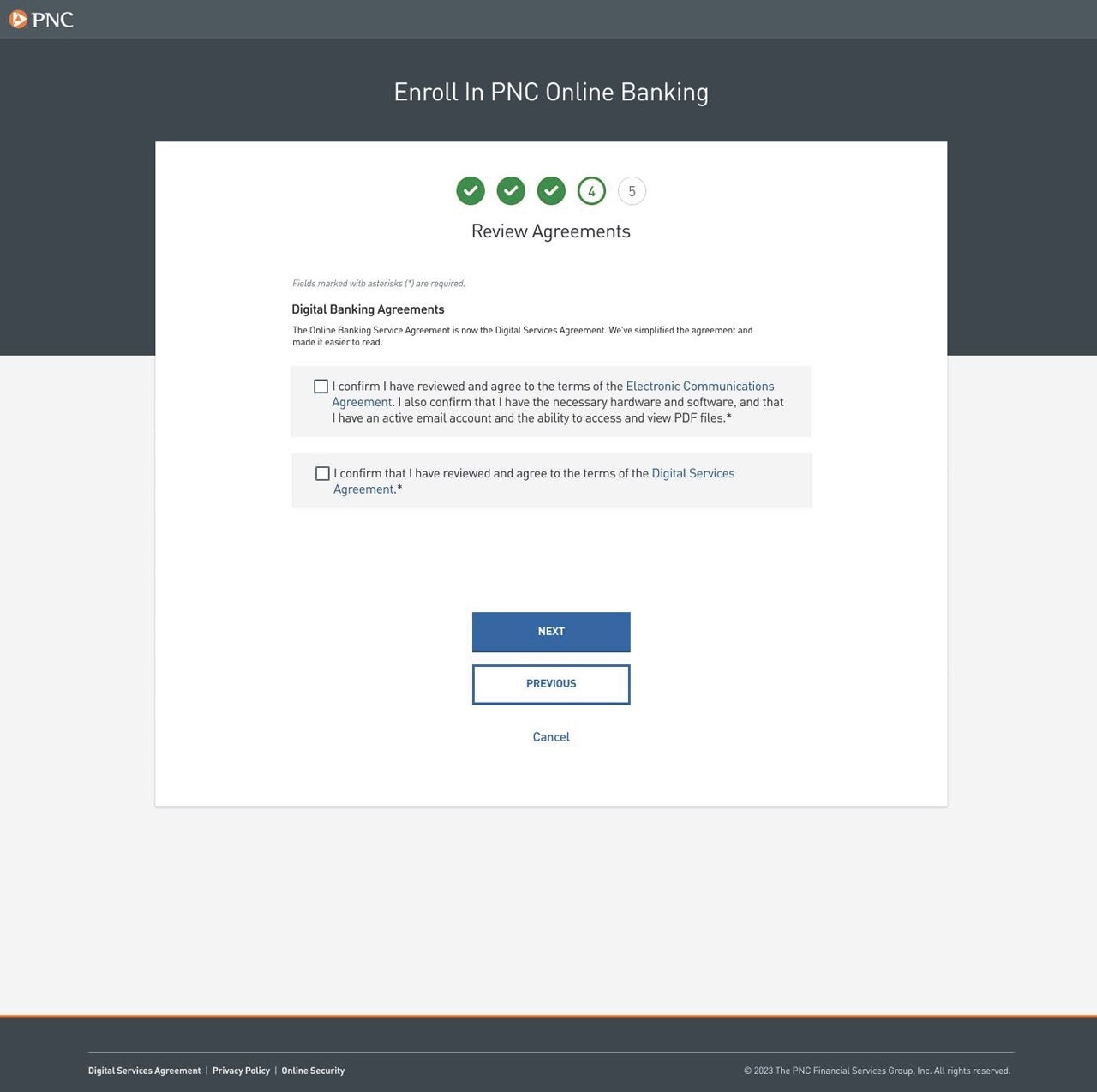Screen dimensions: 1097x1092
Task: Click the Review Agreements step heading
Action: point(551,231)
